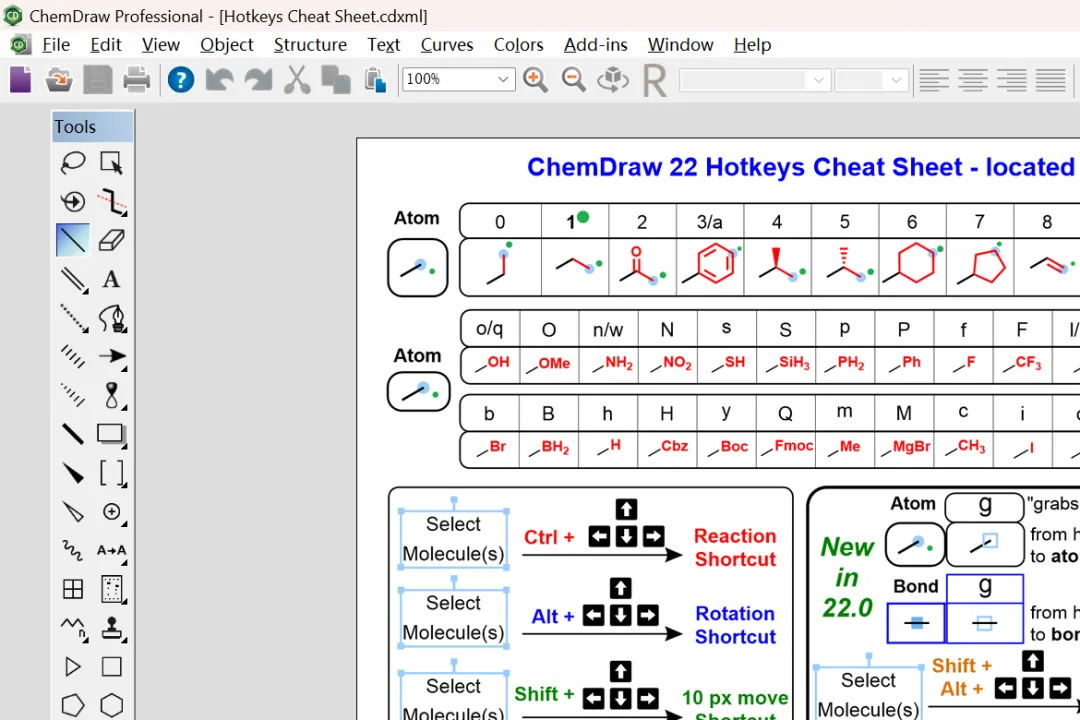This screenshot has height=720, width=1080.
Task: Select the Marquee selection tool
Action: point(111,163)
